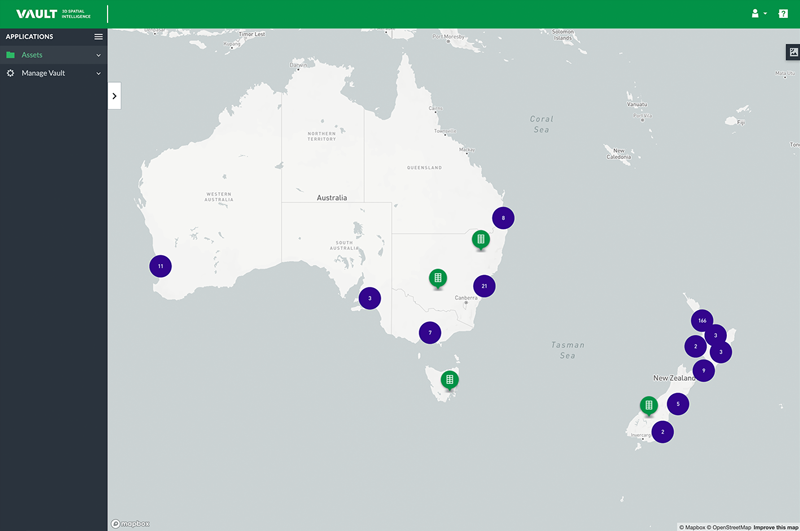Screen dimensions: 800x531
Task: Open the cluster of 7 in Victoria
Action: pos(430,332)
